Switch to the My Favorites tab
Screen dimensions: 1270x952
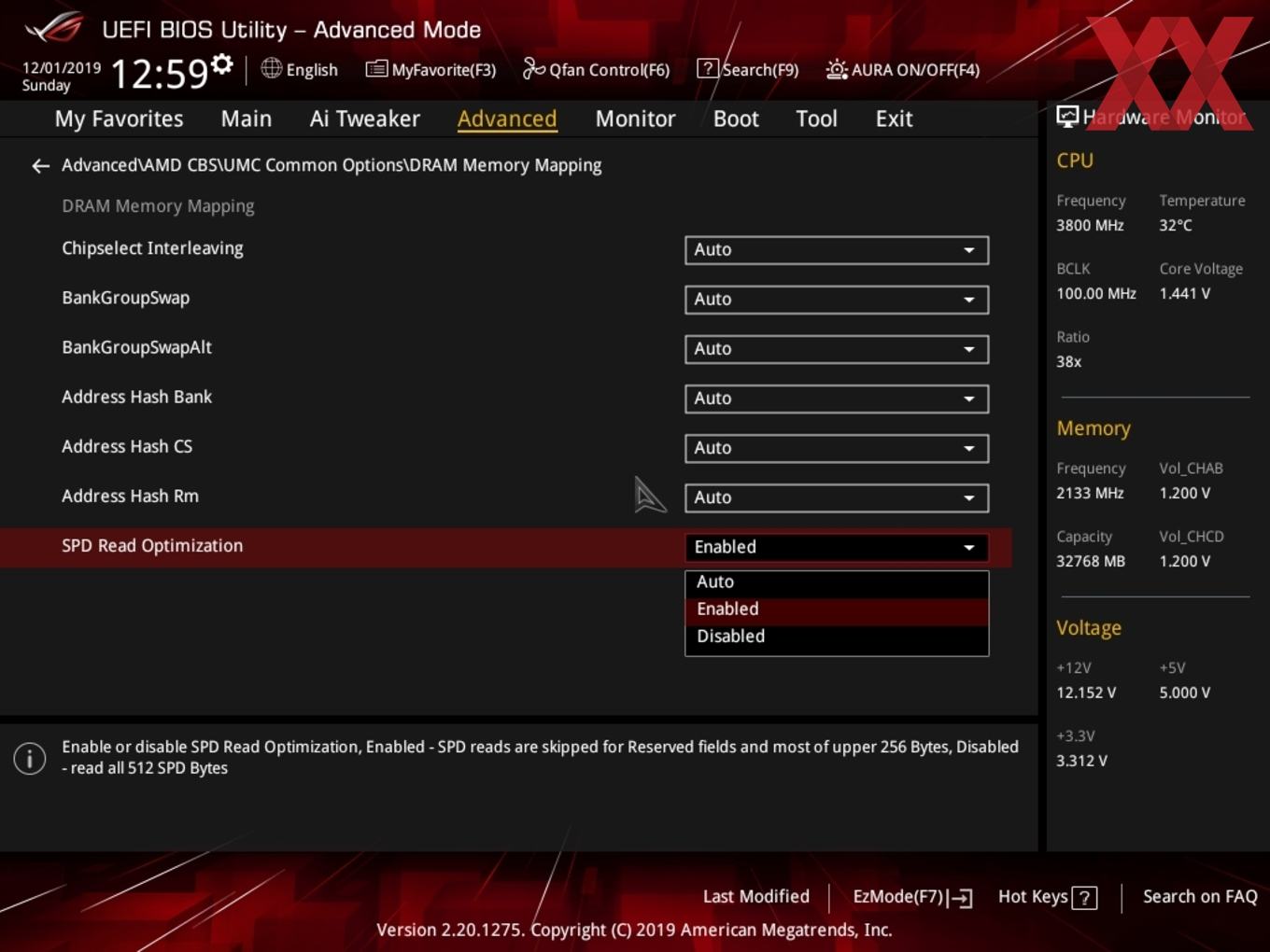tap(119, 119)
